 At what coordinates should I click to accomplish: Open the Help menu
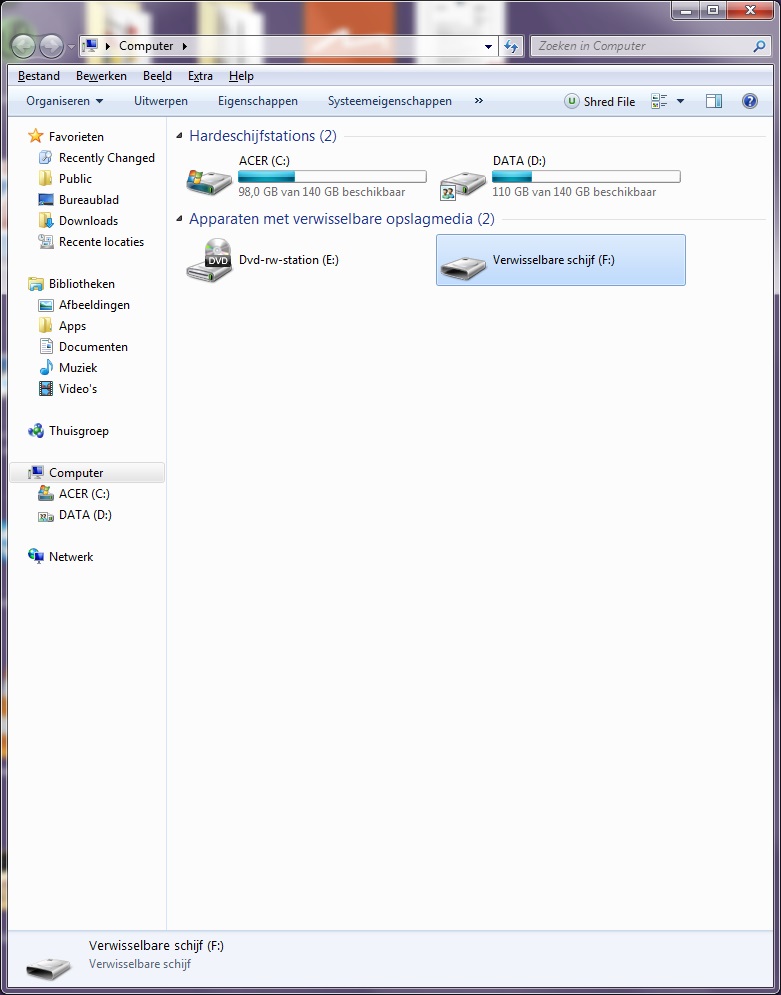[241, 76]
